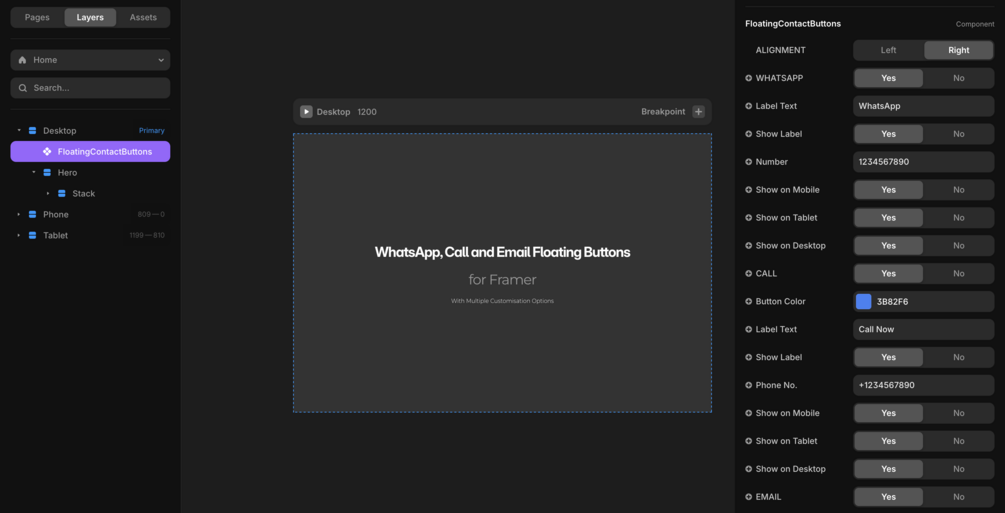Click the canvas heading WhatsApp, Call and Email
1005x513 pixels.
pos(502,252)
